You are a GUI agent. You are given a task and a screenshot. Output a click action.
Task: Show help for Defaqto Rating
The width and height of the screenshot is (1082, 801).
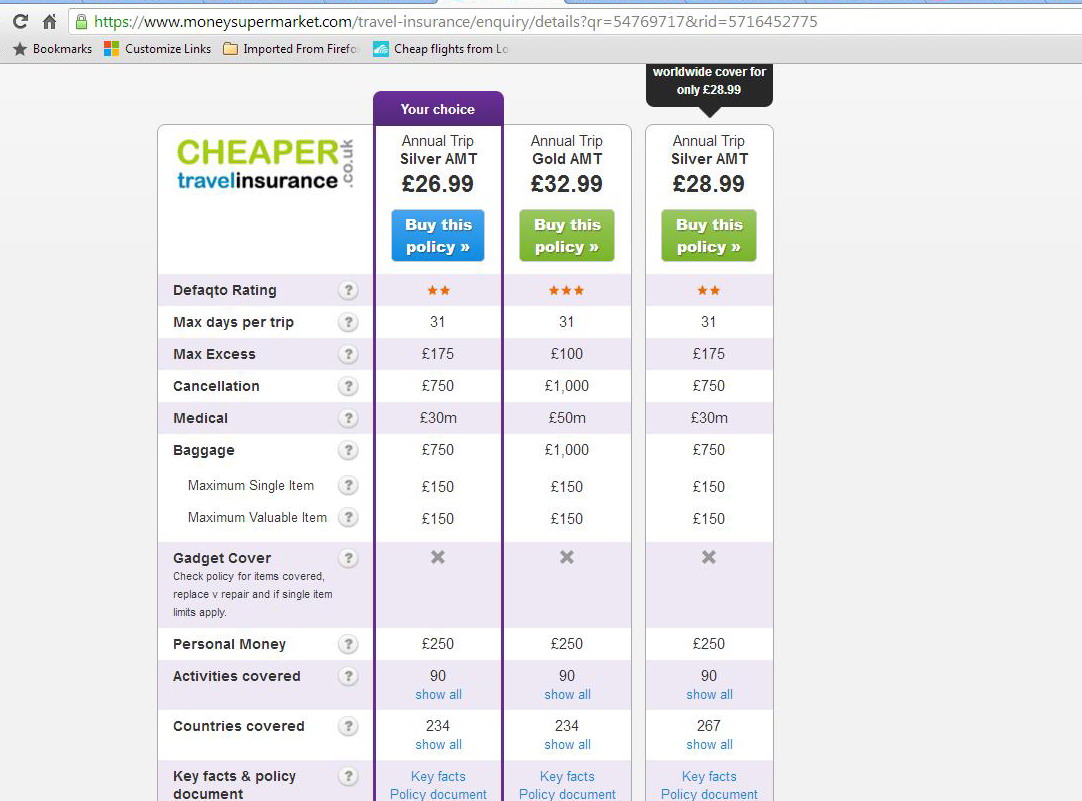[x=348, y=290]
